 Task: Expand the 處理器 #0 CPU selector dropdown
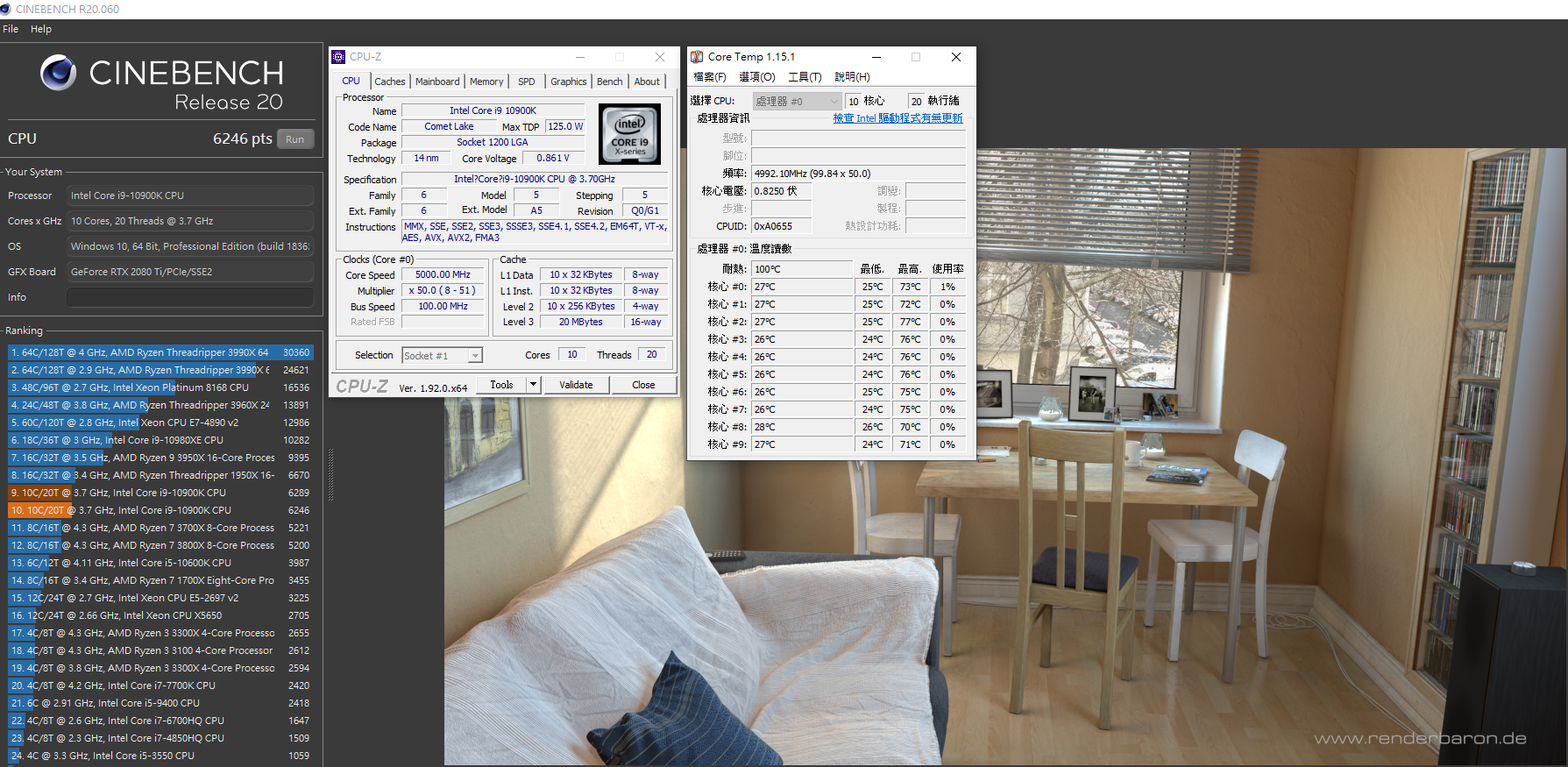click(x=797, y=102)
